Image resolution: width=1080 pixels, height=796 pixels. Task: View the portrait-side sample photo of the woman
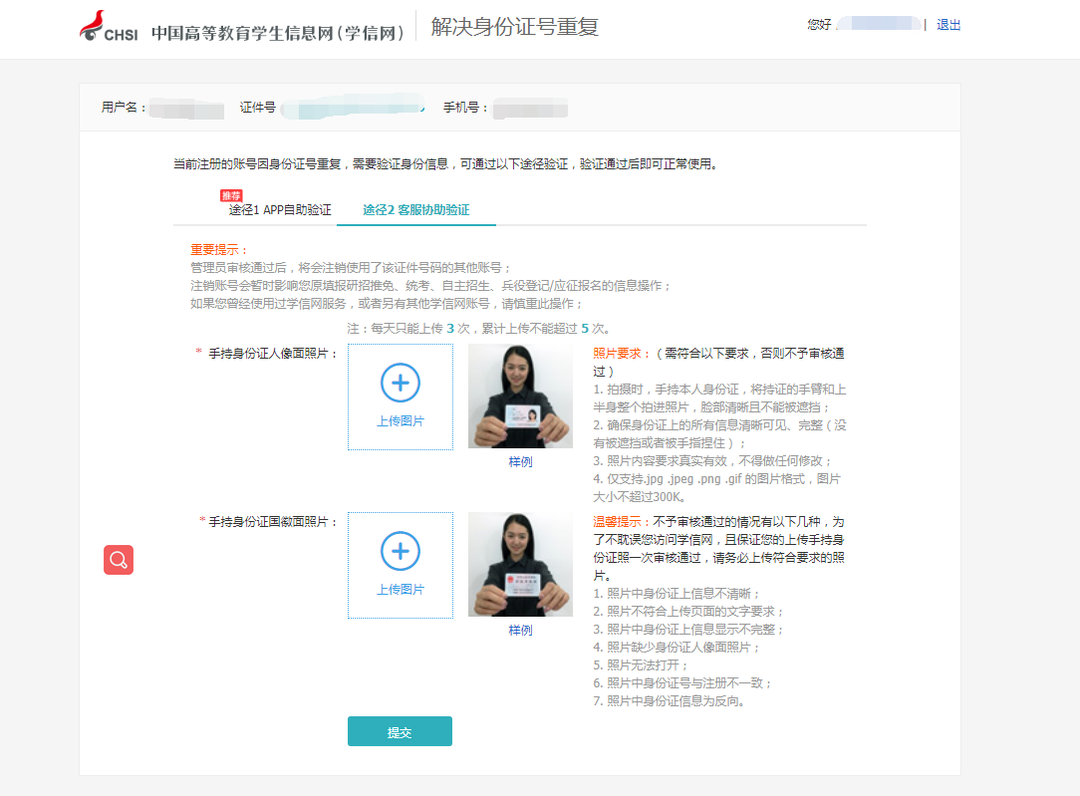[519, 397]
